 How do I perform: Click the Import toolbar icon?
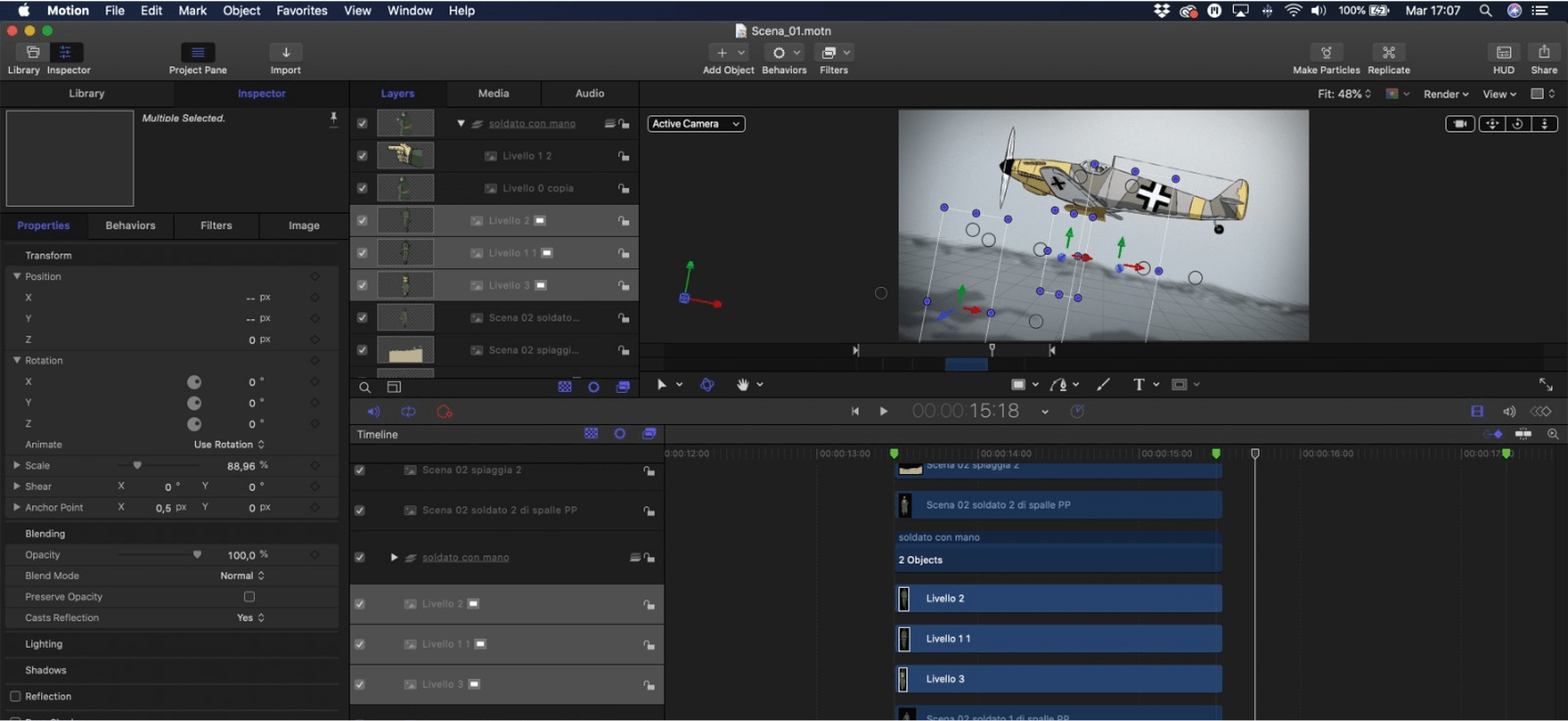286,53
